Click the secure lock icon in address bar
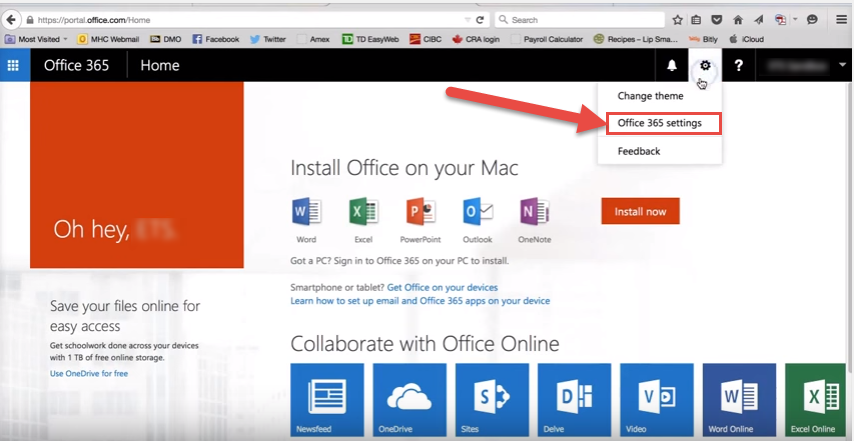 point(29,20)
